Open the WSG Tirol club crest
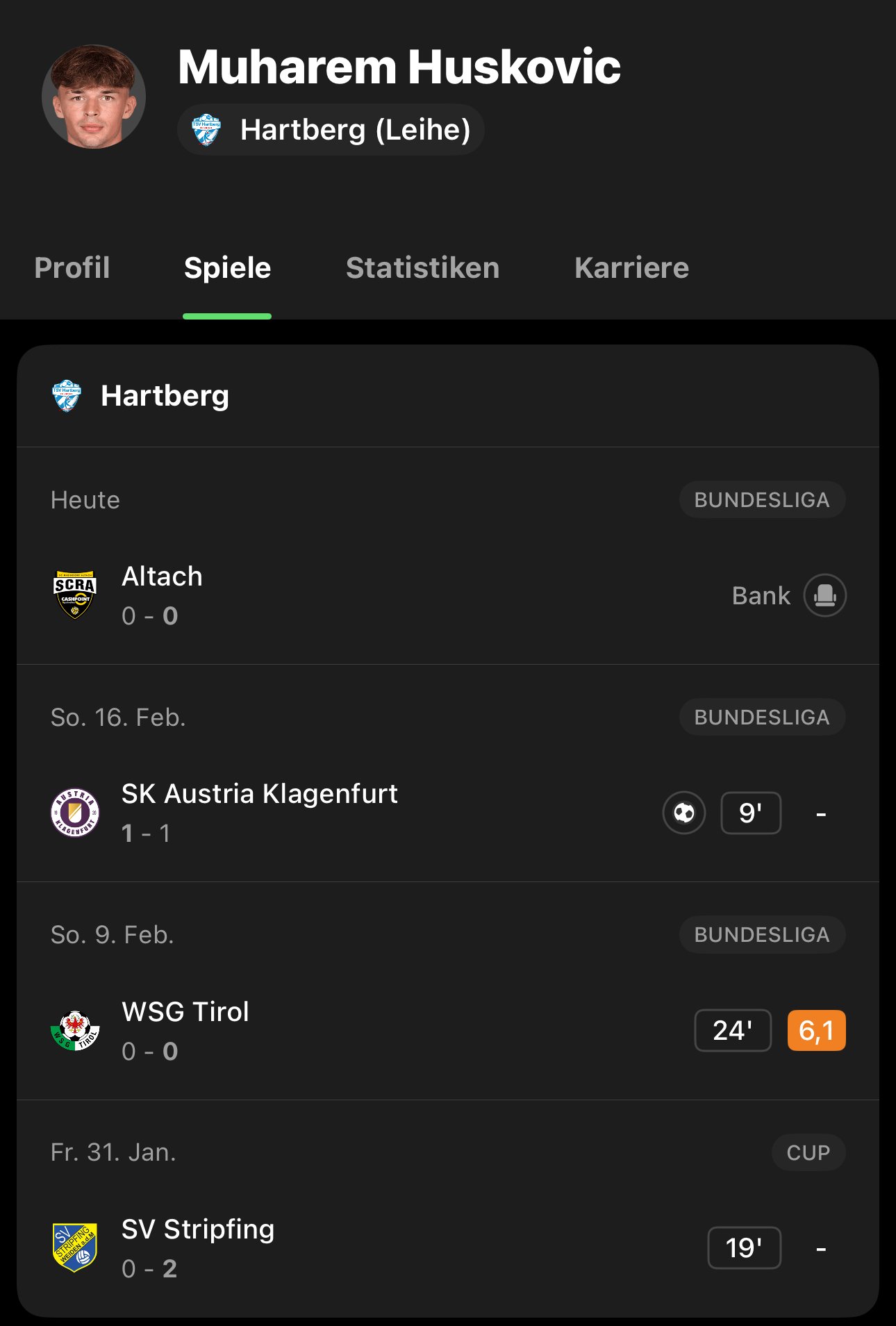This screenshot has width=896, height=1326. pos(75,1031)
